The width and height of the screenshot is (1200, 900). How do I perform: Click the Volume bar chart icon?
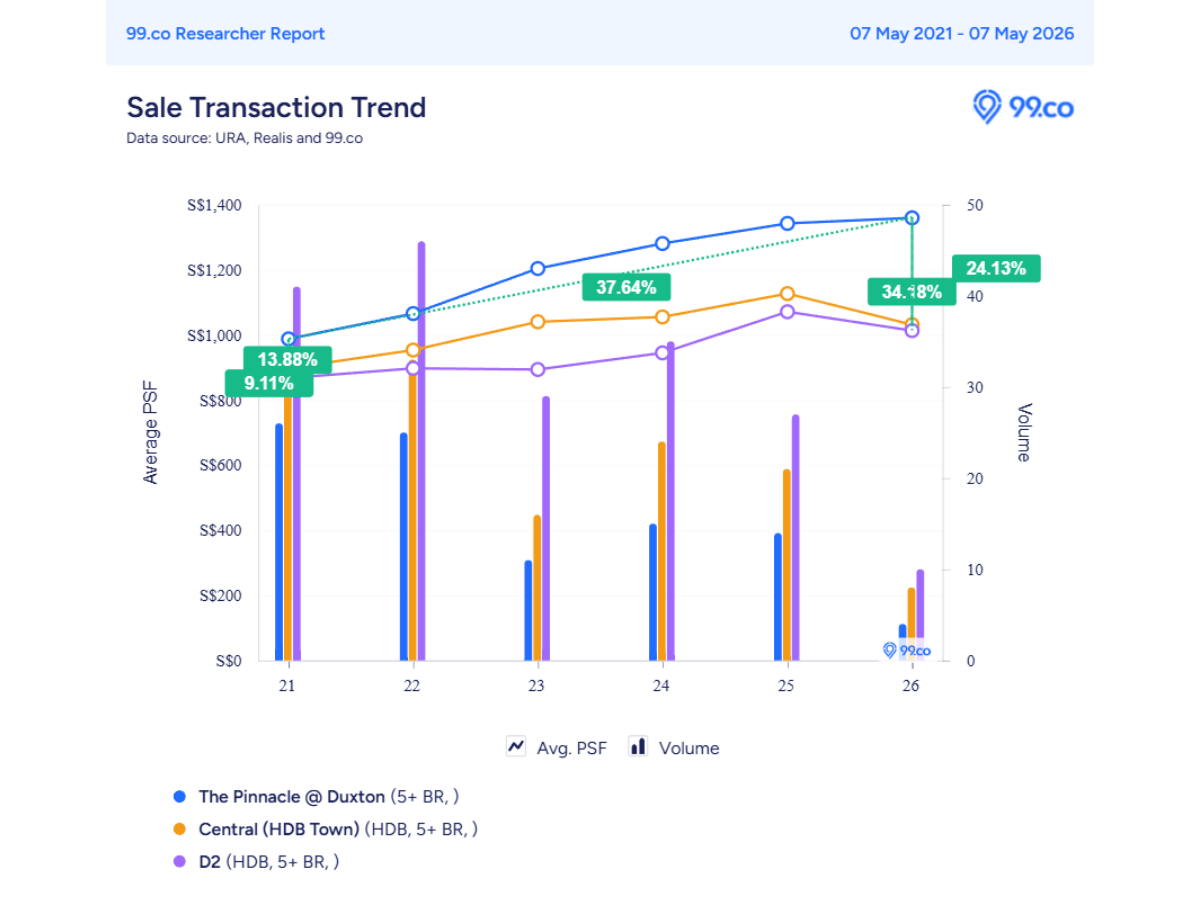[x=638, y=746]
